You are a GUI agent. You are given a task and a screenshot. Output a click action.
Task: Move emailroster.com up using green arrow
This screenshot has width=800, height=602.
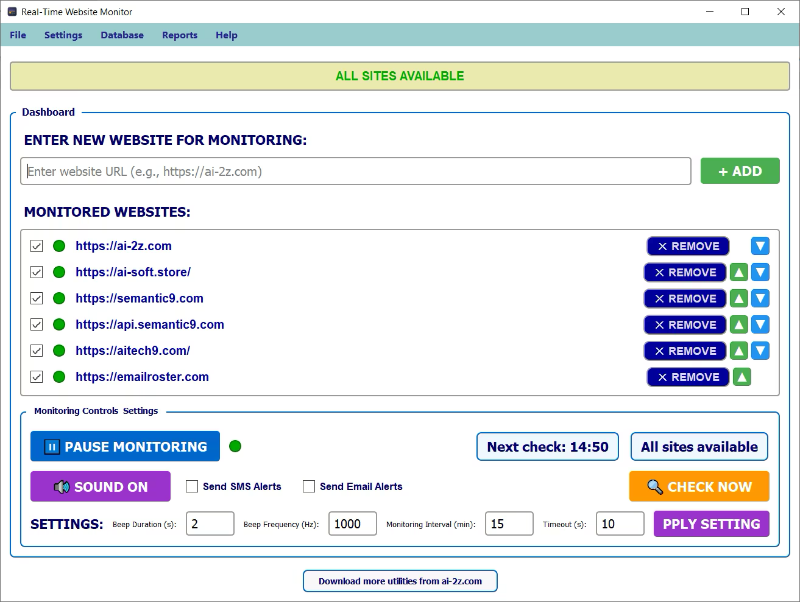(x=742, y=377)
